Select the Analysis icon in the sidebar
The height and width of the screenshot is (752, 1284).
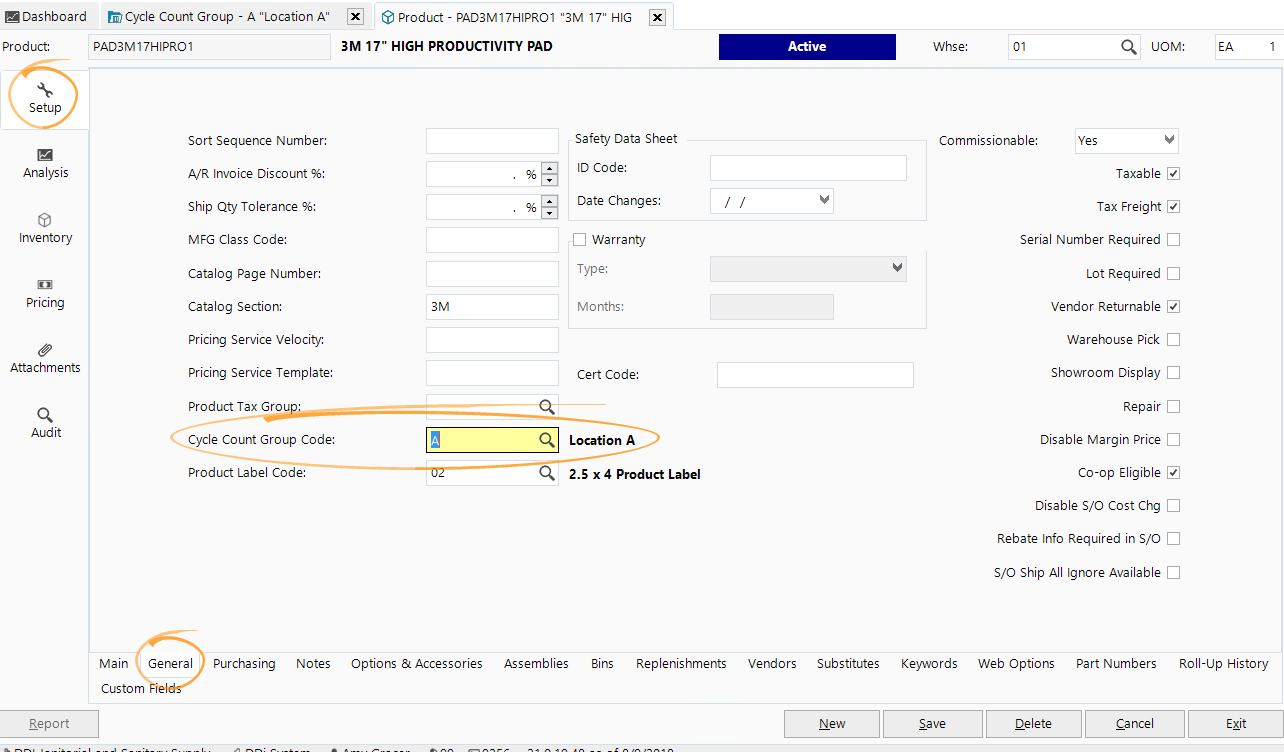tap(44, 162)
